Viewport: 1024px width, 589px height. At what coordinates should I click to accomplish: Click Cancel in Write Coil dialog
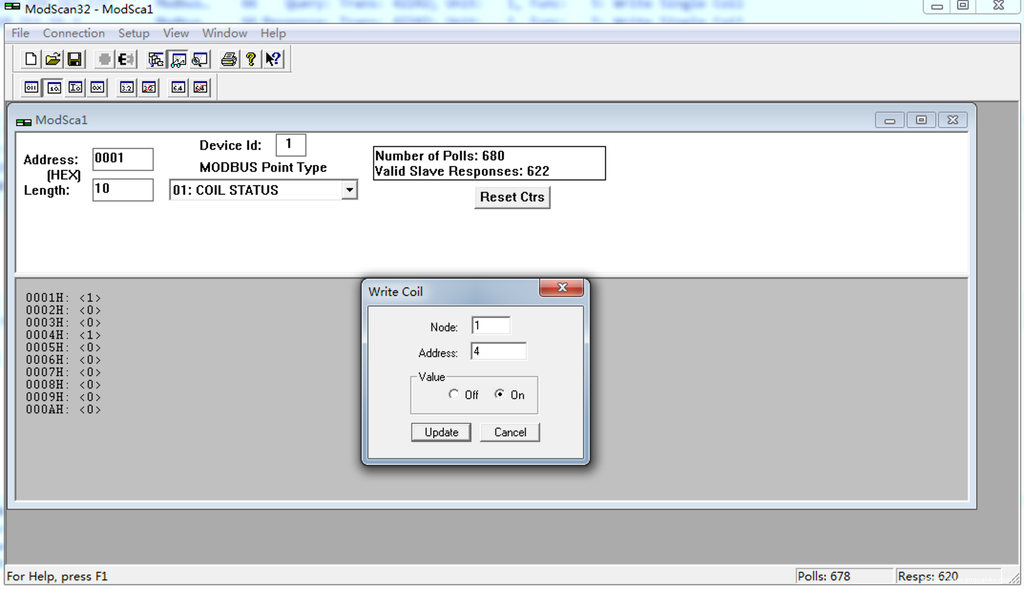[x=510, y=432]
